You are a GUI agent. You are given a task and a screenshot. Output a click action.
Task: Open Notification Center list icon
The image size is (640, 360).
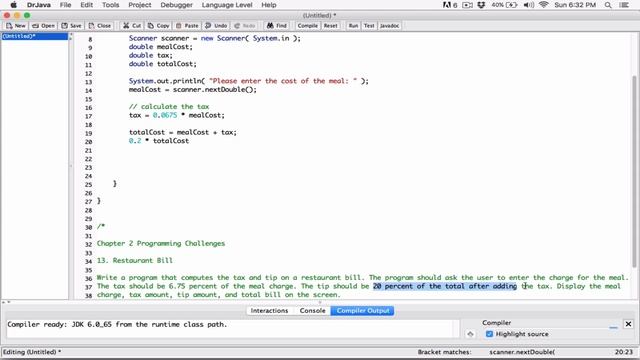tap(624, 5)
